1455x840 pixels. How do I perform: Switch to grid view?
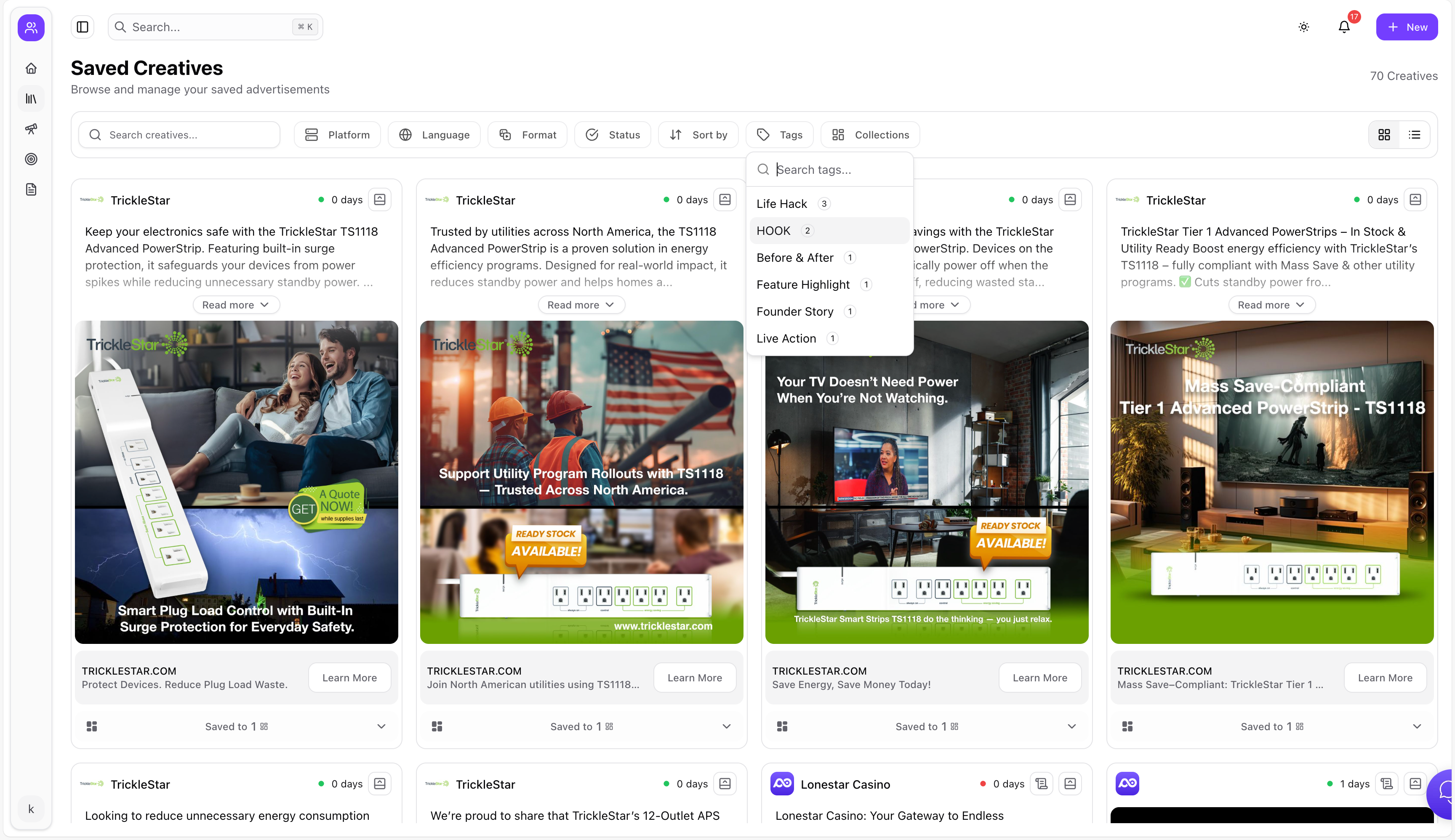[x=1384, y=134]
